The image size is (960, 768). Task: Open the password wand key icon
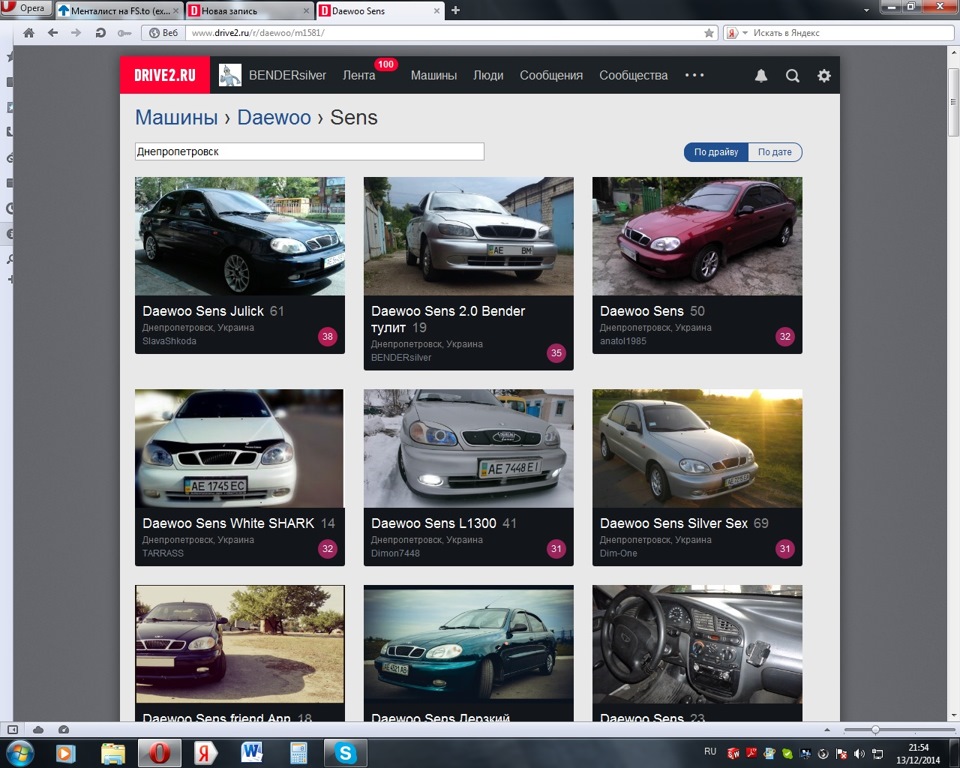coord(124,33)
